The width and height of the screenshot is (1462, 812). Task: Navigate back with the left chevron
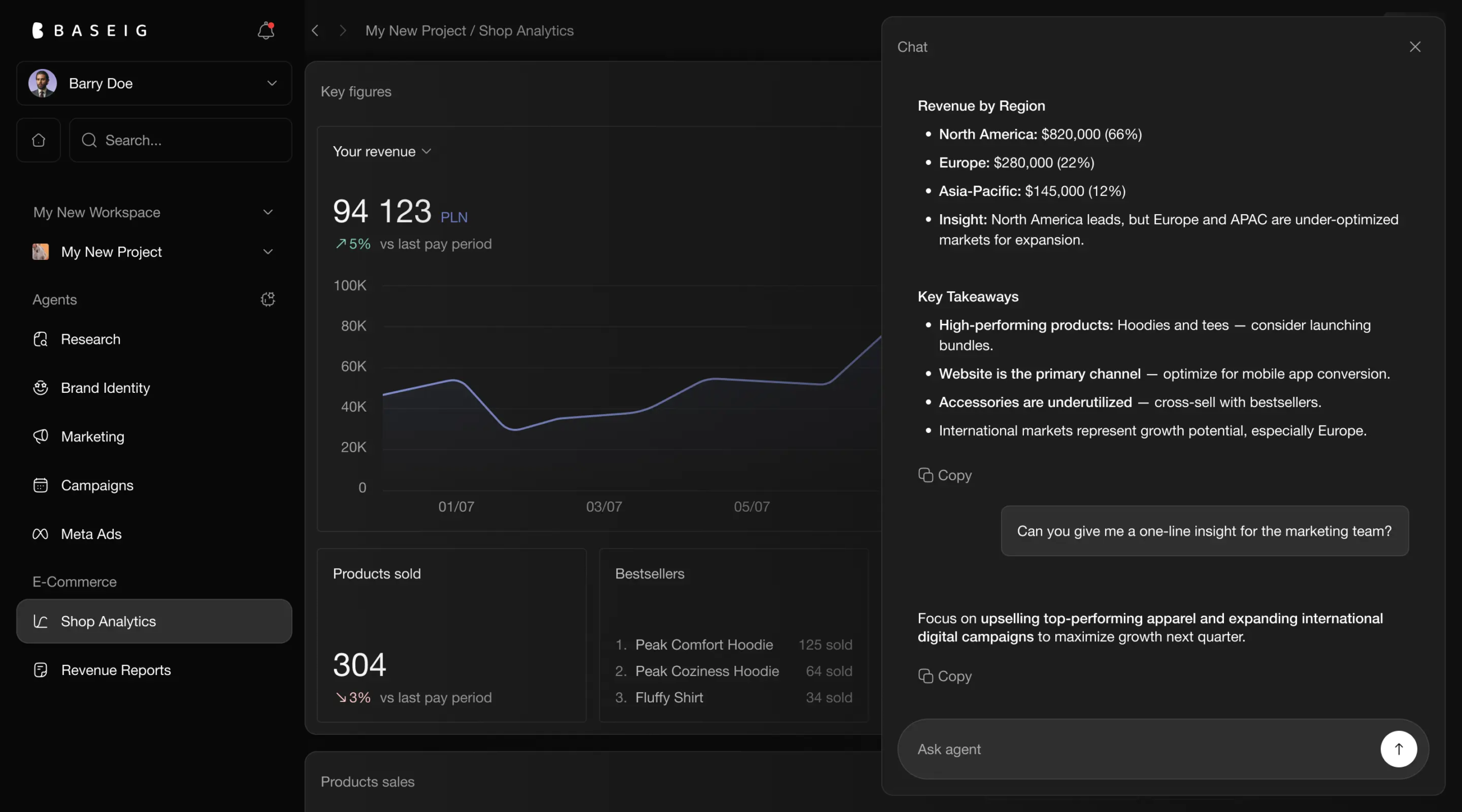coord(315,31)
